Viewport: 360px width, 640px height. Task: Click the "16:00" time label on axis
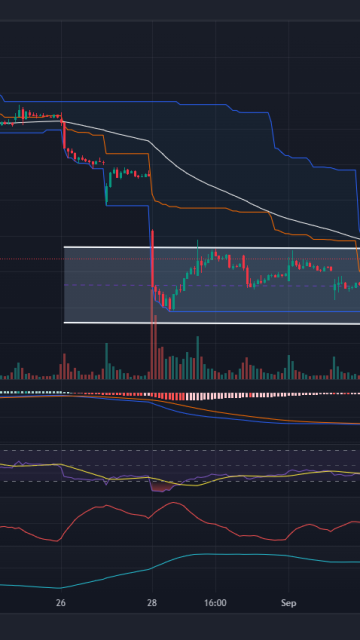[215, 603]
